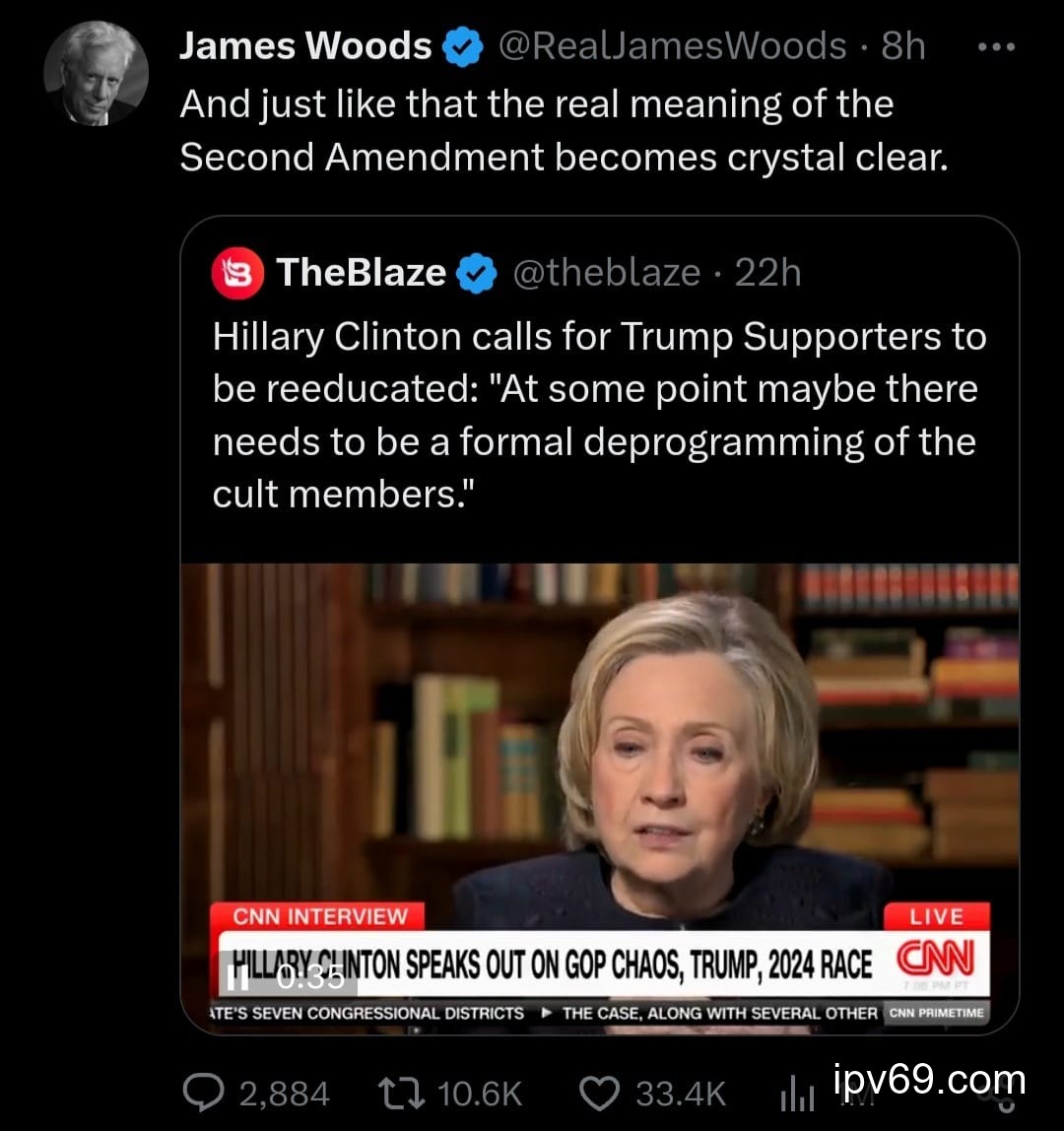This screenshot has width=1064, height=1131.
Task: Click the 8h tweet timestamp
Action: point(902,46)
